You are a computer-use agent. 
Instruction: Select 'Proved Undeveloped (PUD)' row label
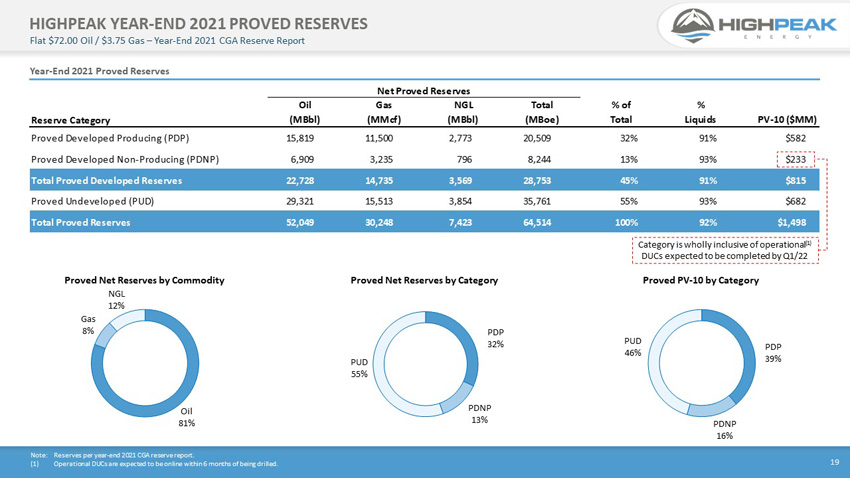coord(93,201)
